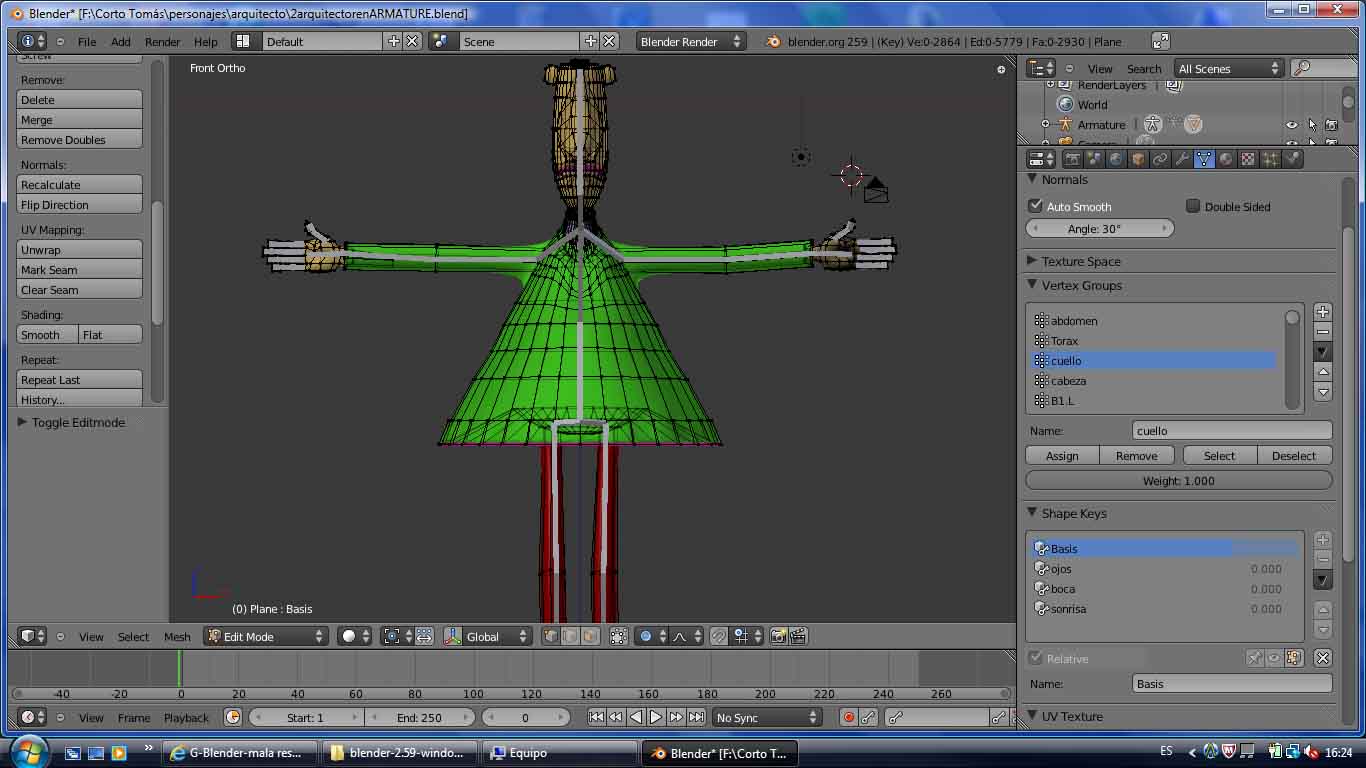Open the Modifiers wrench tab in Properties
The image size is (1366, 768).
1182,159
